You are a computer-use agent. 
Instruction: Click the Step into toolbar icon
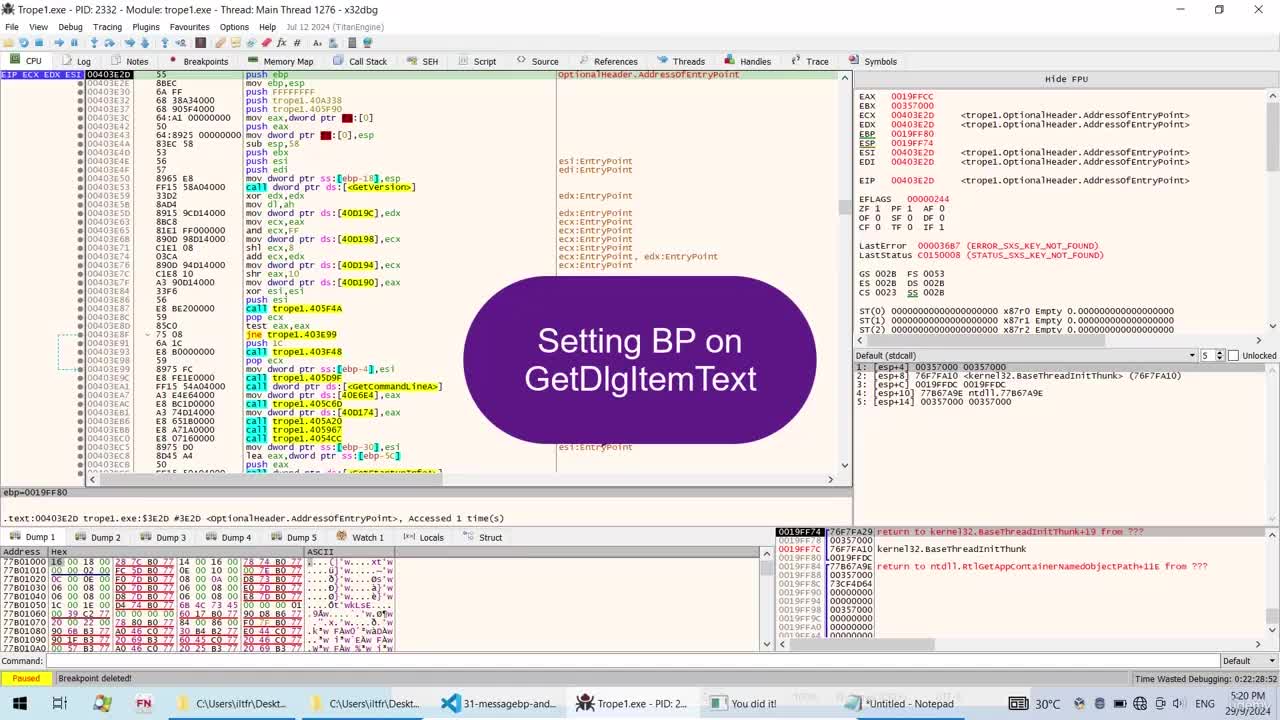pos(94,43)
